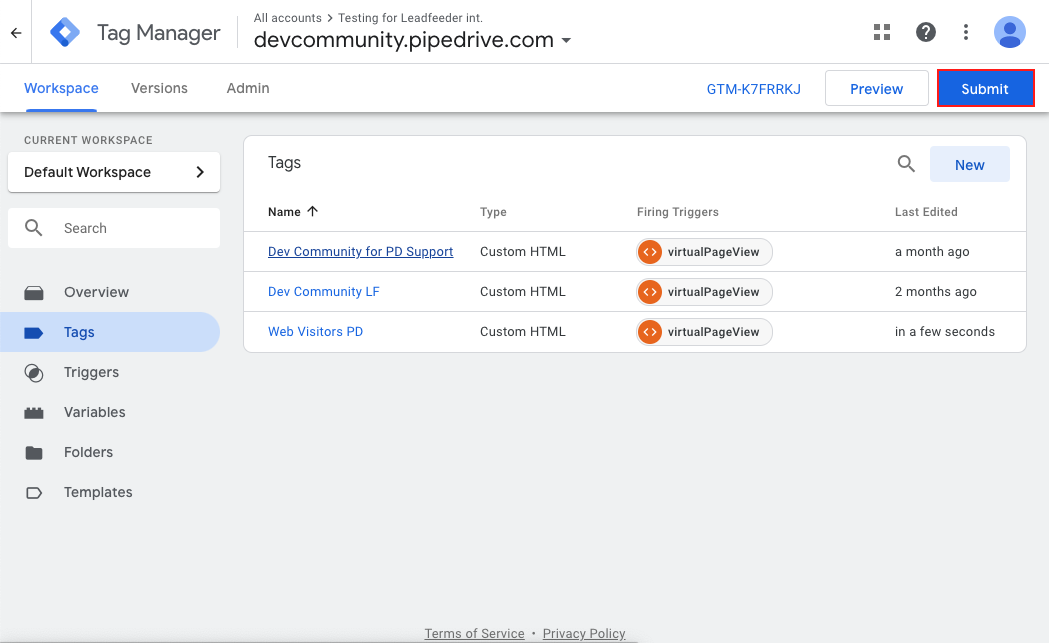Open the Dev Community LF tag
Image resolution: width=1049 pixels, height=643 pixels.
(x=324, y=292)
